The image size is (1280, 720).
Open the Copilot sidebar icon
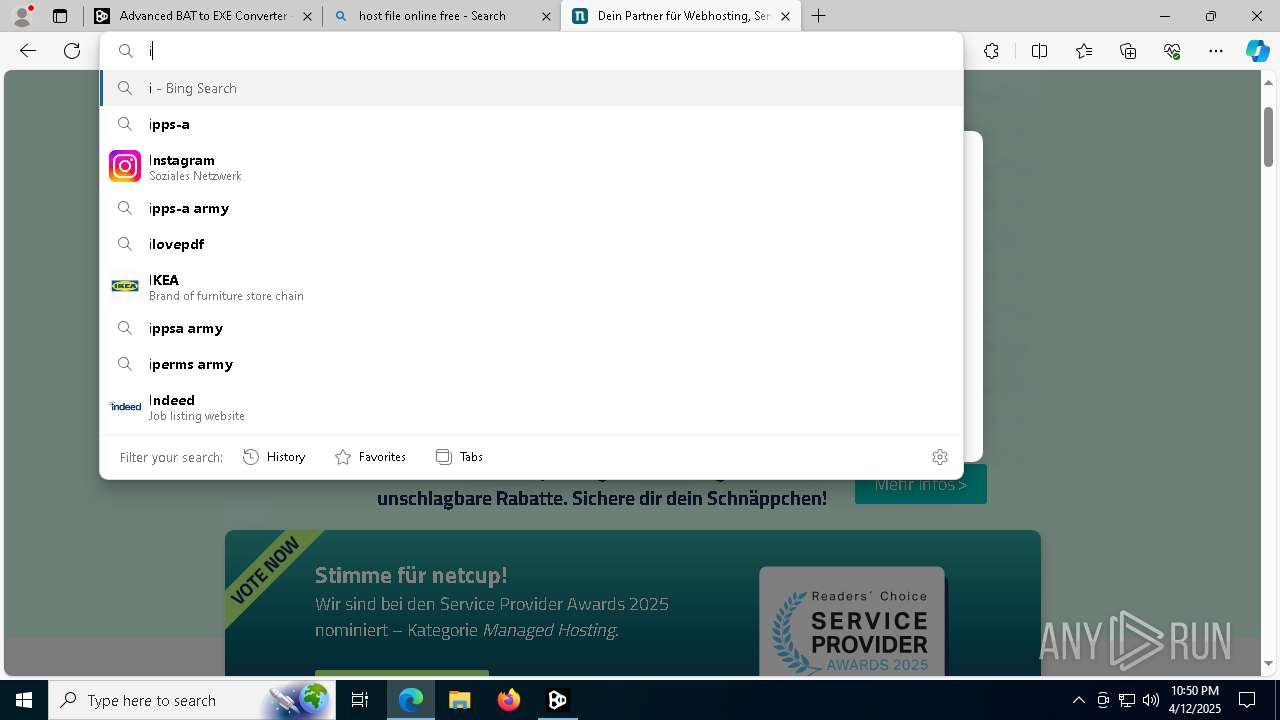tap(1257, 51)
